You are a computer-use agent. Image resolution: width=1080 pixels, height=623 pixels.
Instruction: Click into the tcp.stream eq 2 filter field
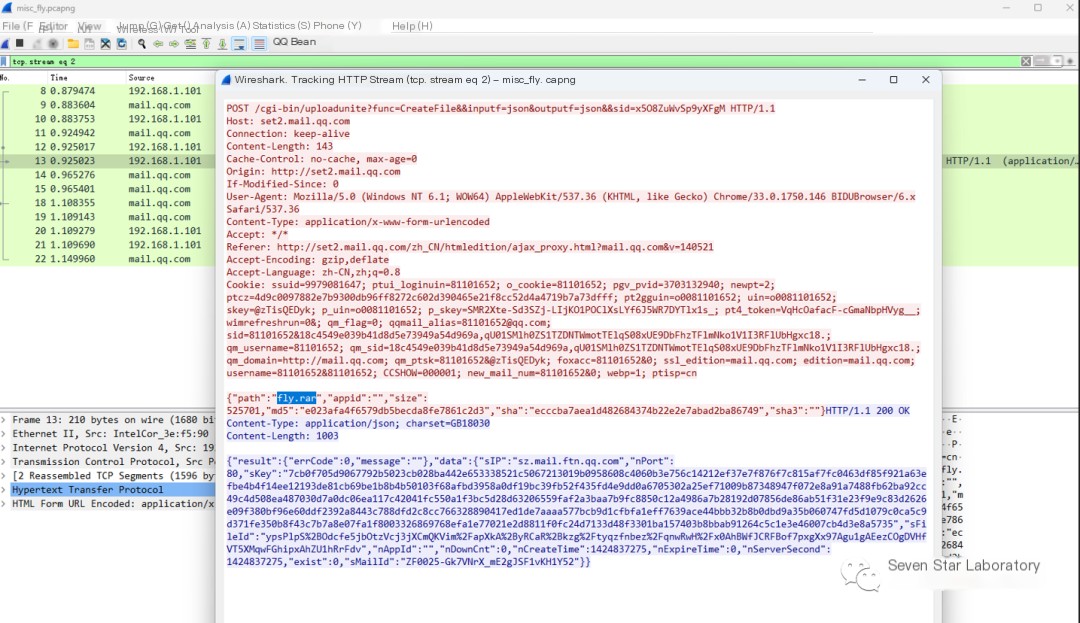pos(514,61)
